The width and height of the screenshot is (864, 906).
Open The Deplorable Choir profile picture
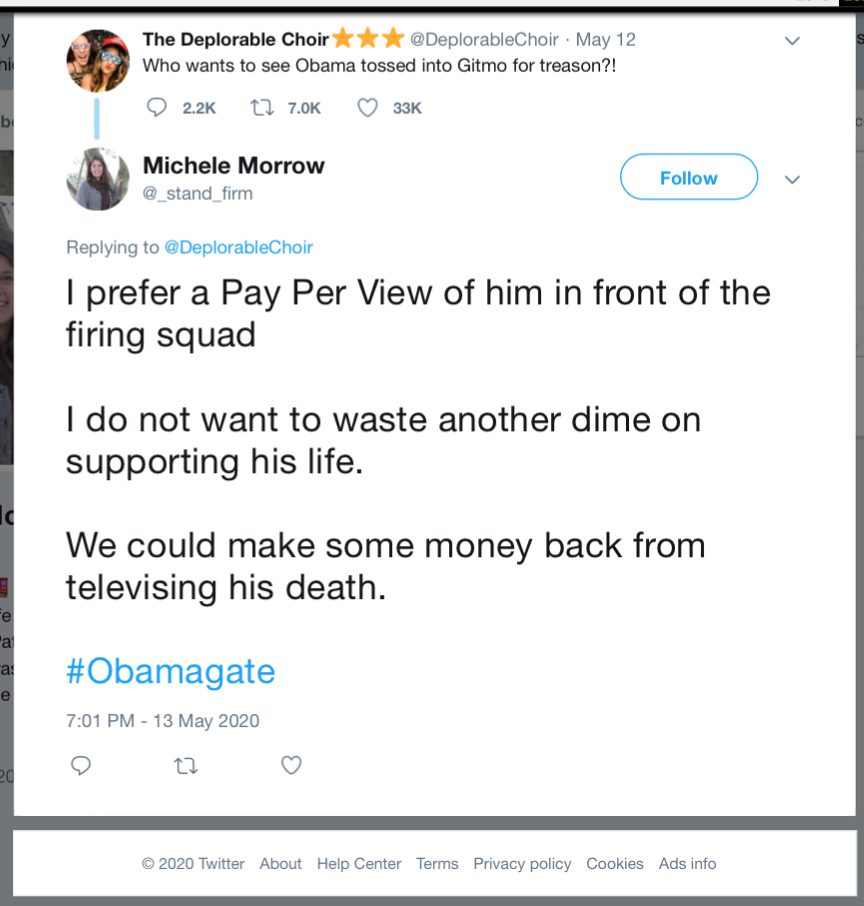coord(98,60)
